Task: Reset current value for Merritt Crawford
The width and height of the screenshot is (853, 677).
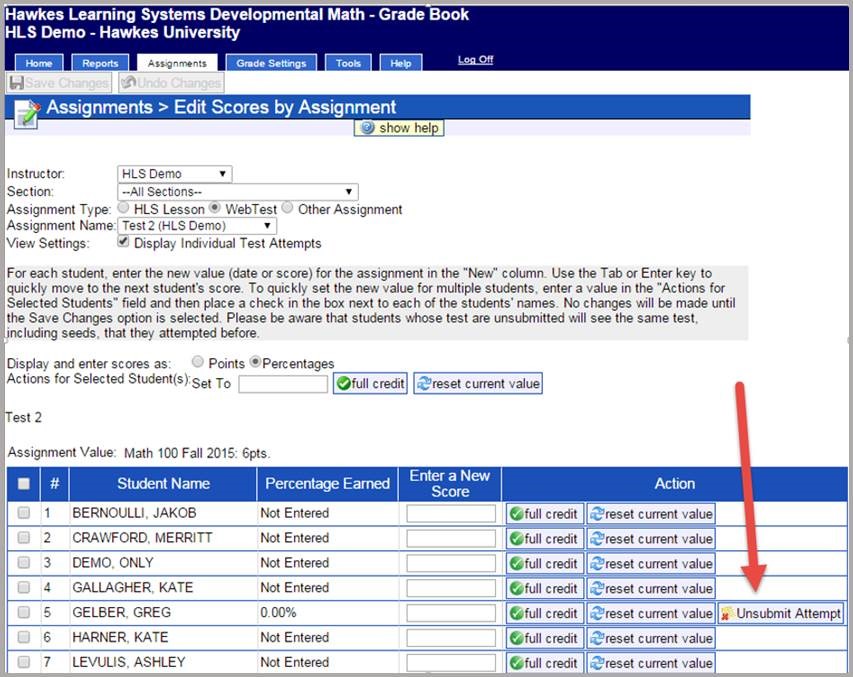Action: pyautogui.click(x=650, y=539)
